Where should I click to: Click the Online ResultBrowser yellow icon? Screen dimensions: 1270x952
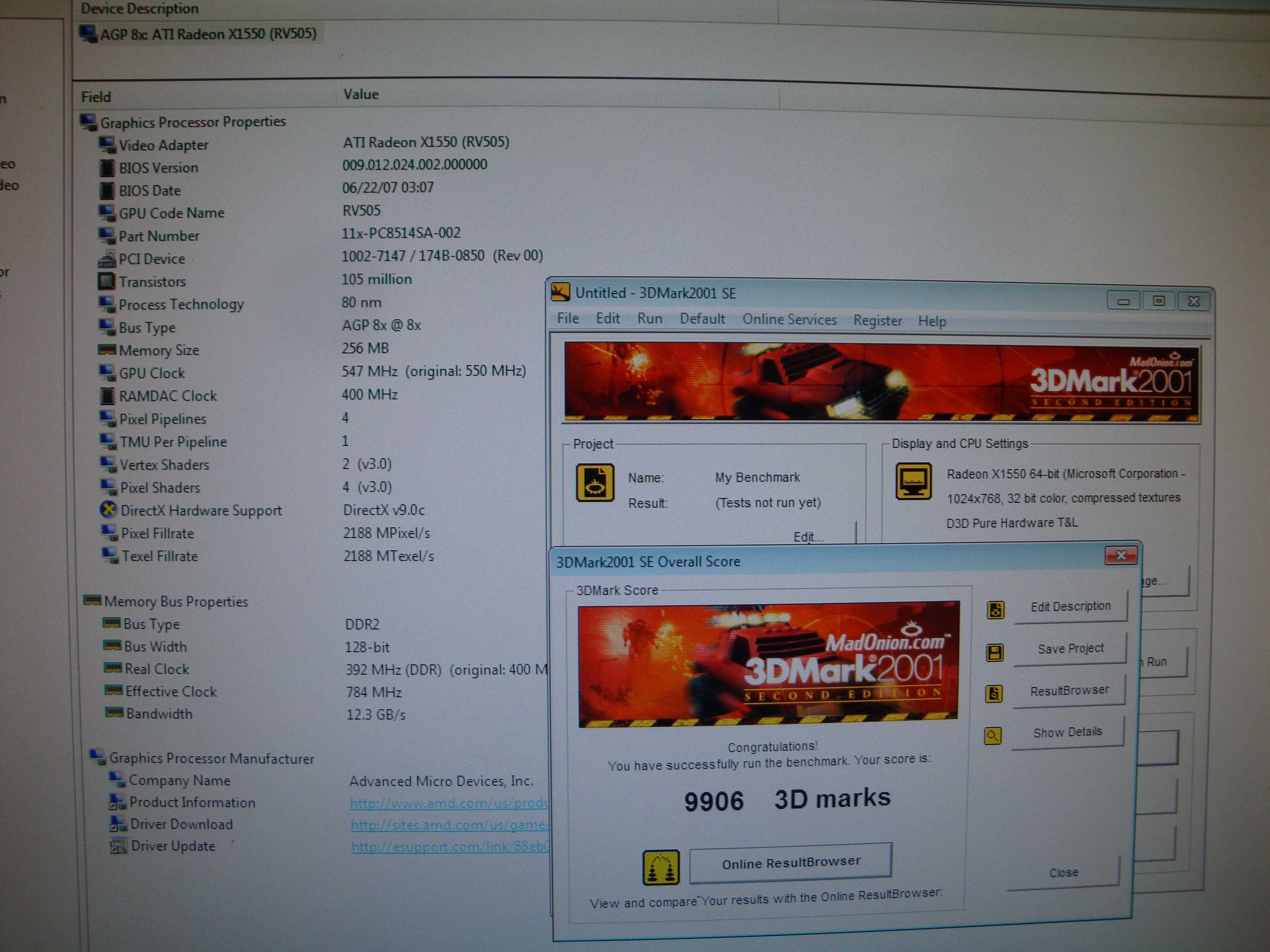[661, 868]
